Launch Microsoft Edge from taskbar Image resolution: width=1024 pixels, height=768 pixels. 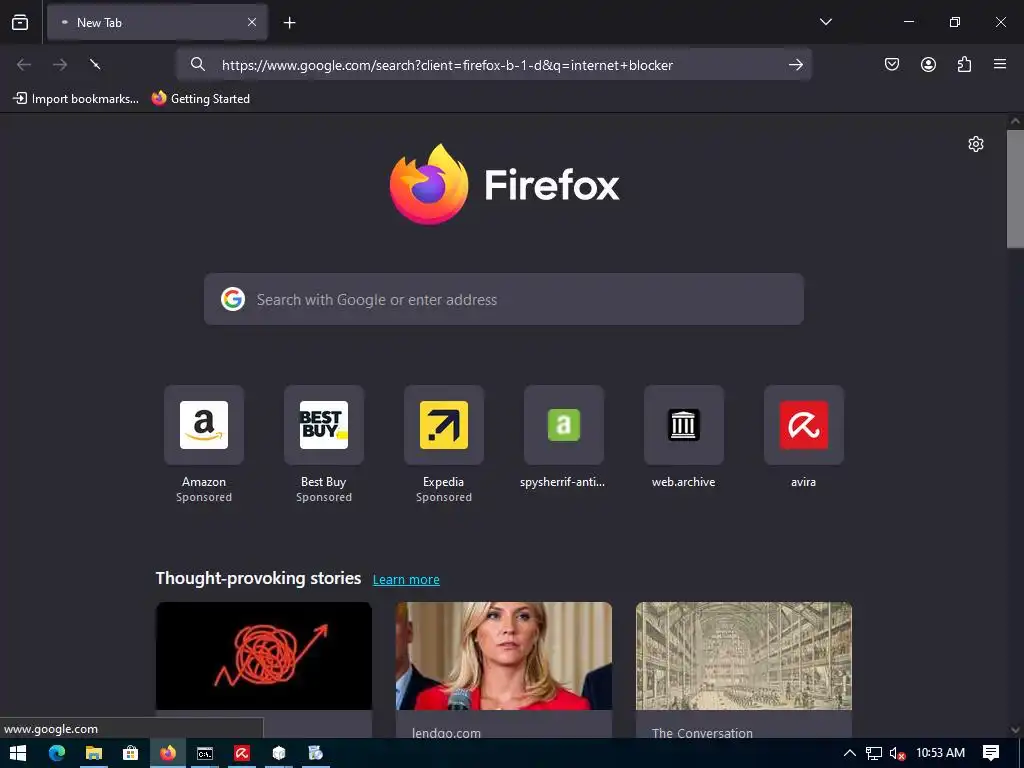coord(57,753)
